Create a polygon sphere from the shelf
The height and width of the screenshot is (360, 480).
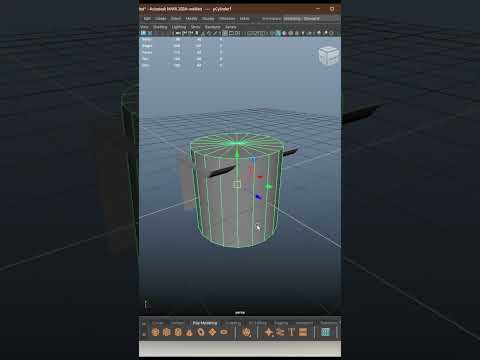click(155, 332)
